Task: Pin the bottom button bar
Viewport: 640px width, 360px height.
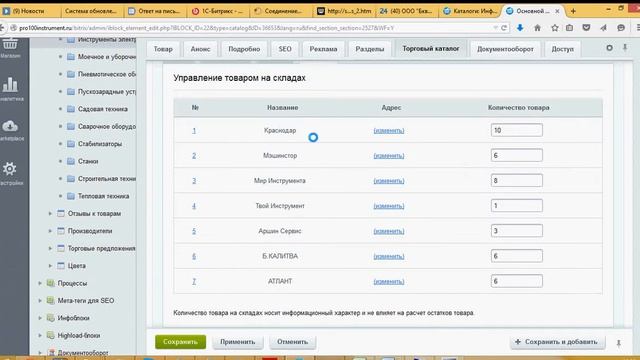Action: tap(619, 343)
